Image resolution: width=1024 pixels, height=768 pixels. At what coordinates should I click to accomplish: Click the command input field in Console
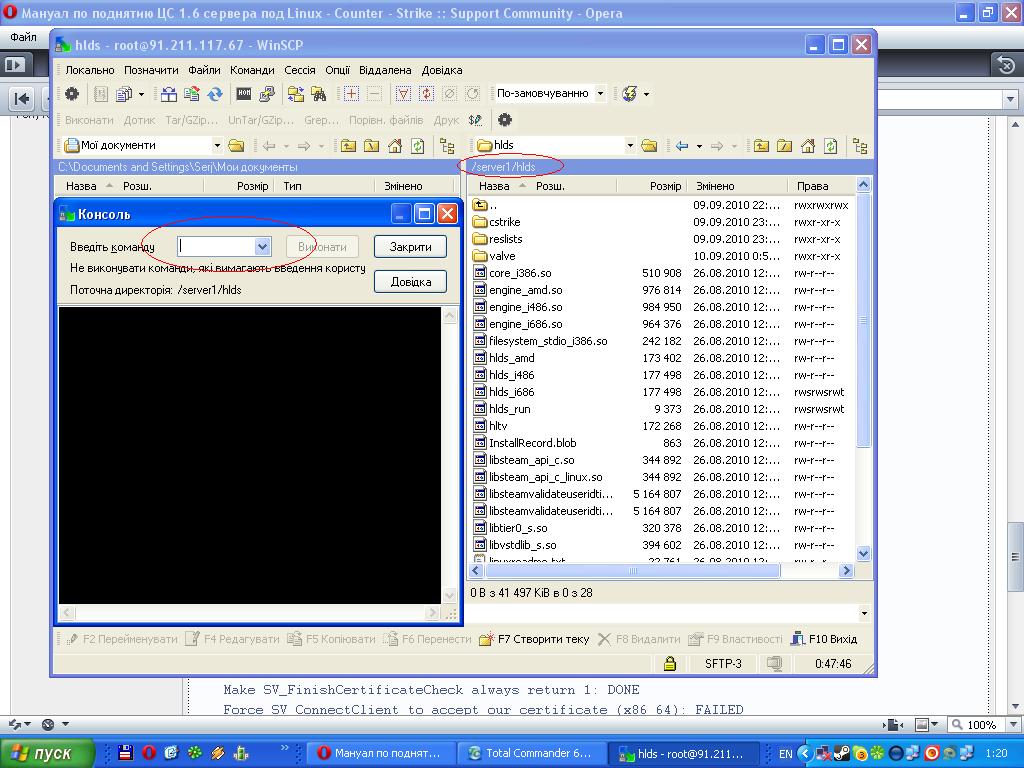(x=216, y=247)
